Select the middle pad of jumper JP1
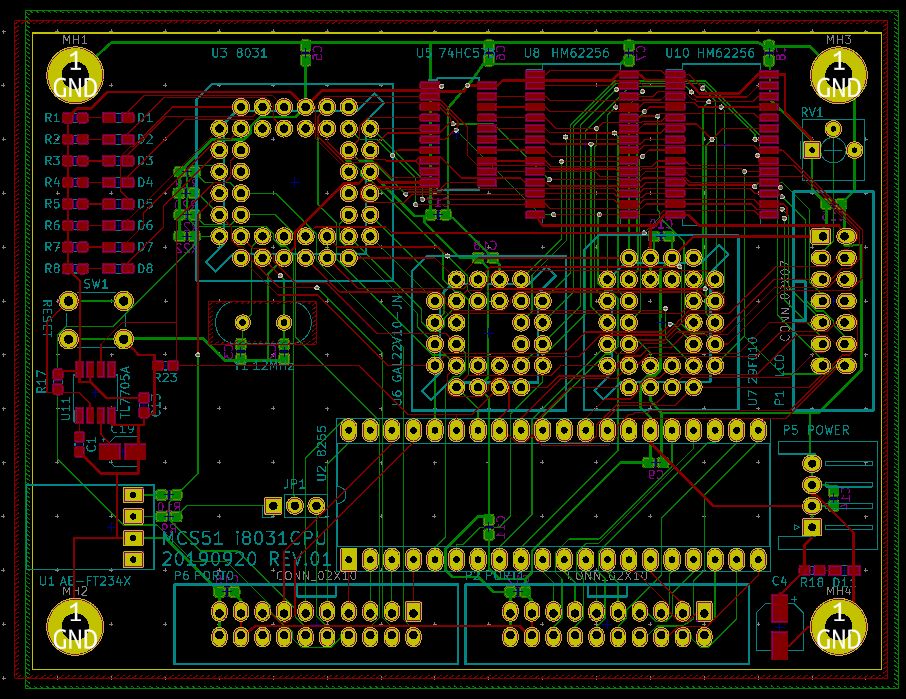The image size is (906, 699). [295, 507]
